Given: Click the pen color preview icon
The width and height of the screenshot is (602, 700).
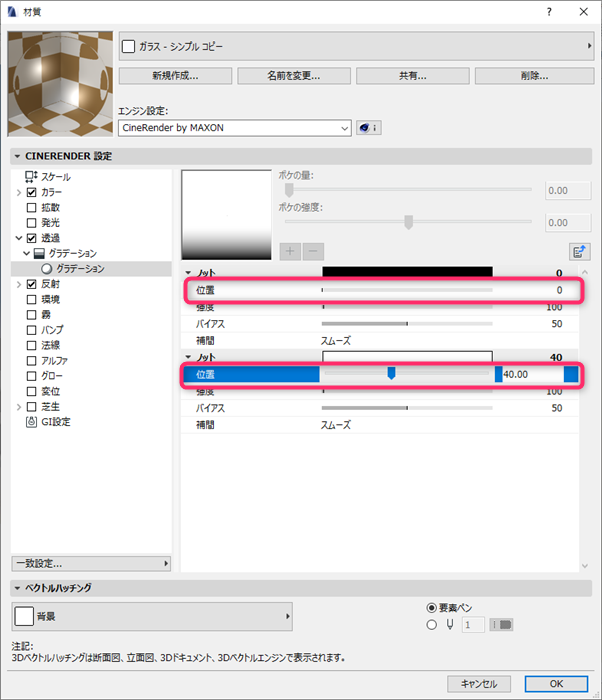Looking at the screenshot, I should (501, 625).
